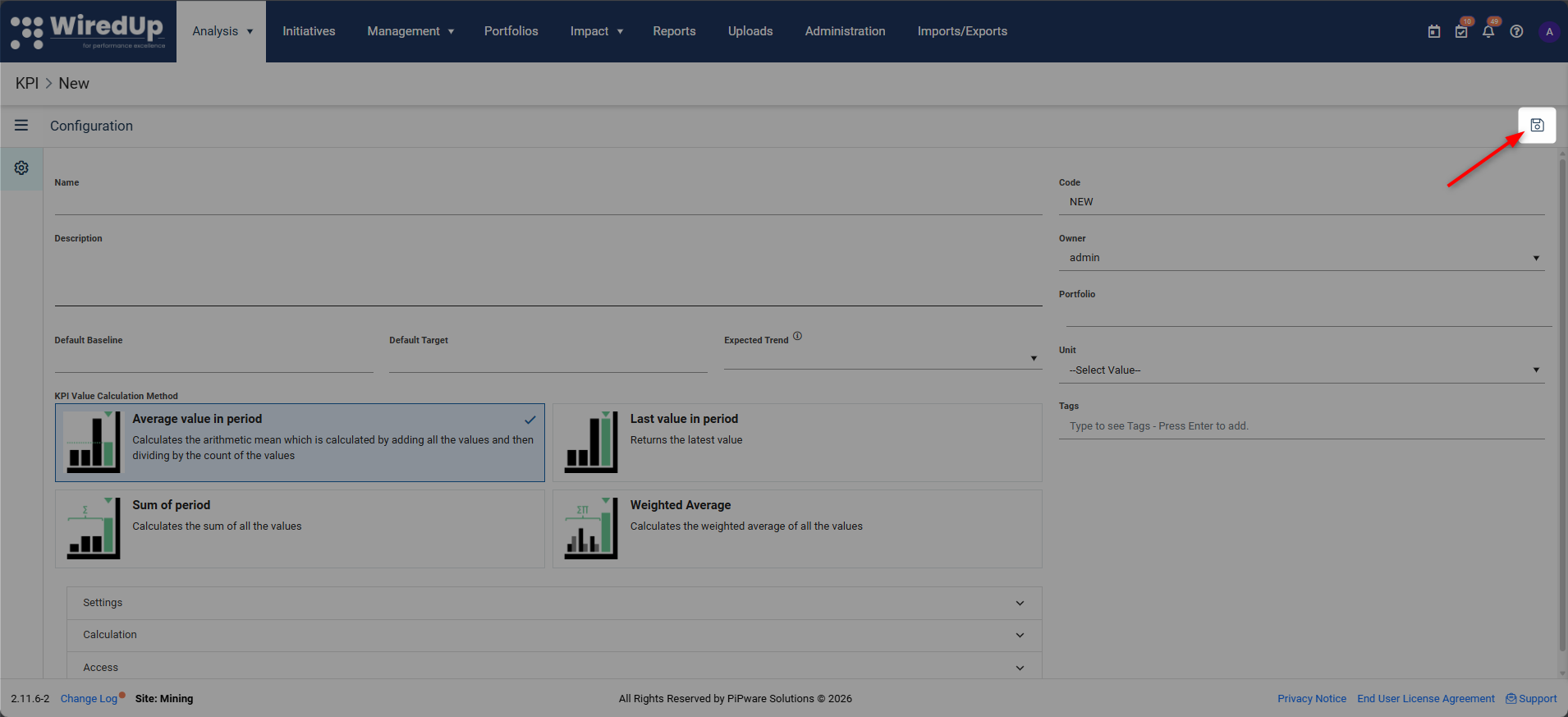Open the Management menu
Viewport: 1568px width, 717px height.
410,31
